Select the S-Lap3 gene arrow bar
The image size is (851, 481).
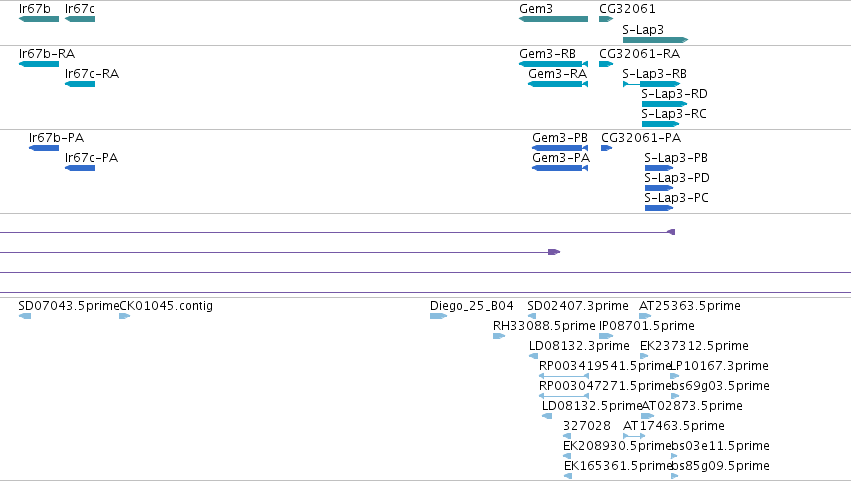coord(655,40)
